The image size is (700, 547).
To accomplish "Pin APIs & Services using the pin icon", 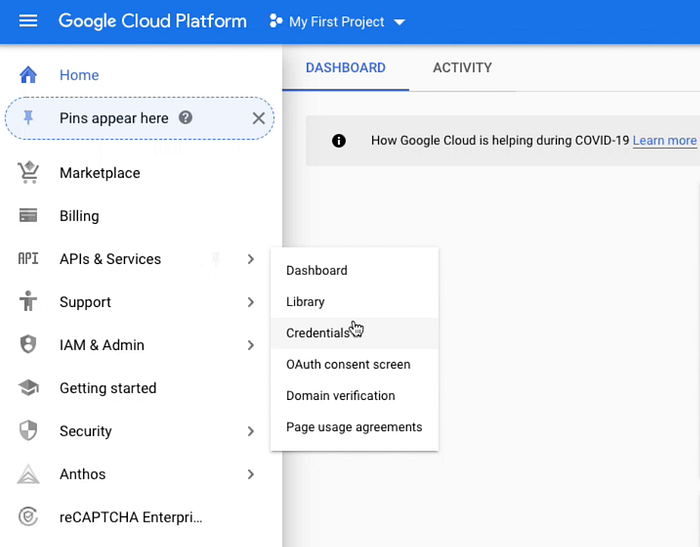I will click(x=216, y=259).
